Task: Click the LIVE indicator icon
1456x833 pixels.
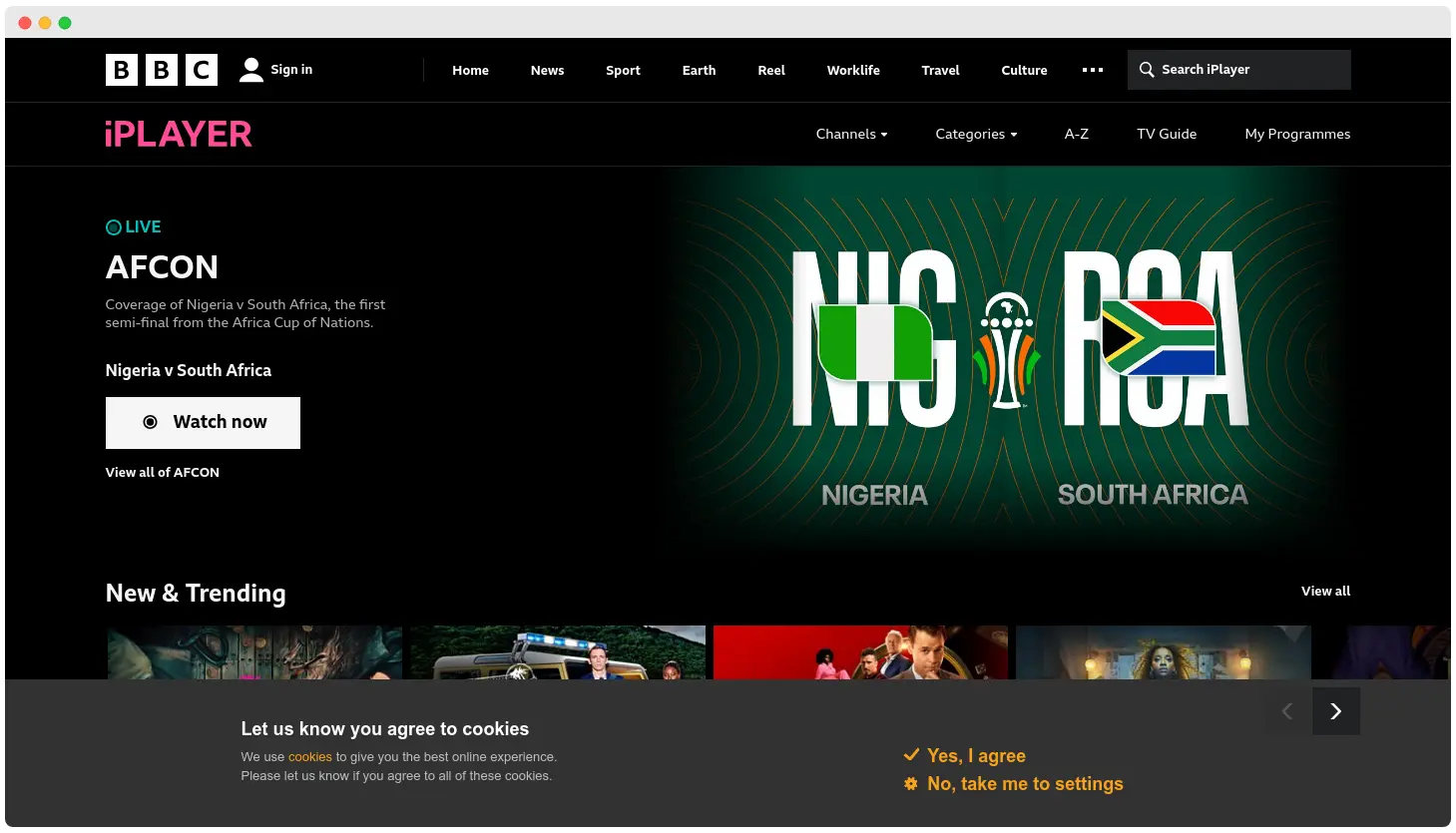Action: pos(114,227)
